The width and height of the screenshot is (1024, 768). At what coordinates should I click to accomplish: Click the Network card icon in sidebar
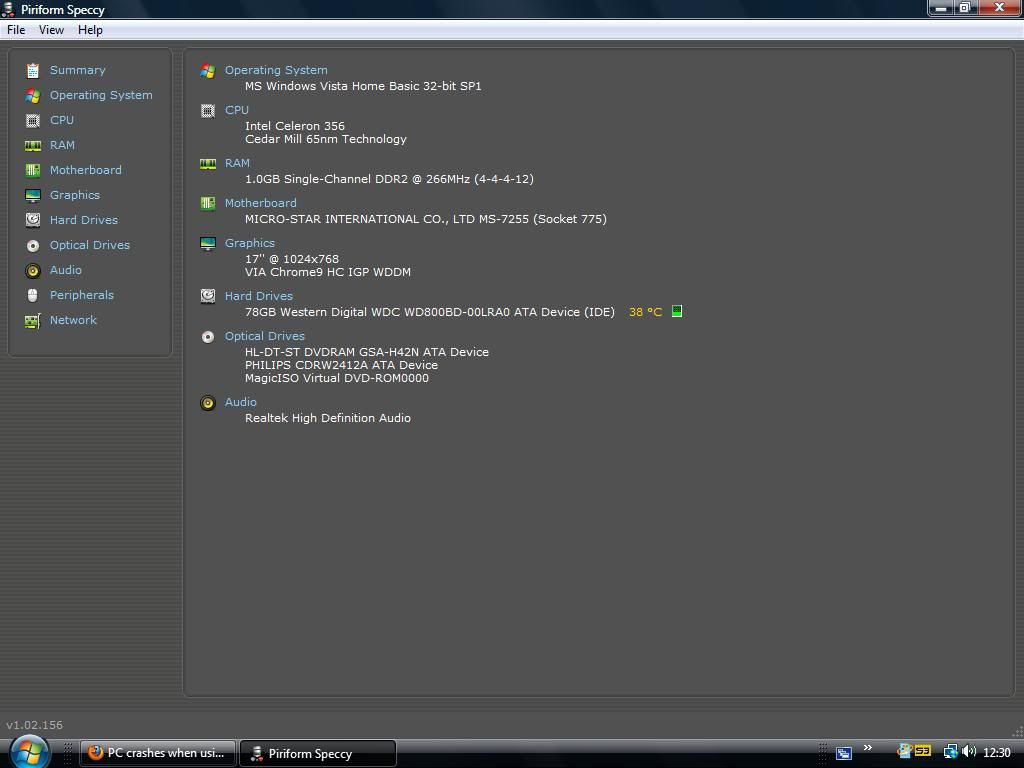33,321
